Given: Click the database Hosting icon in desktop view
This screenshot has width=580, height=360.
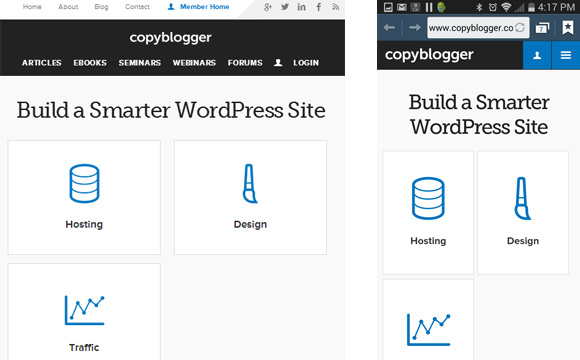Looking at the screenshot, I should click(84, 184).
